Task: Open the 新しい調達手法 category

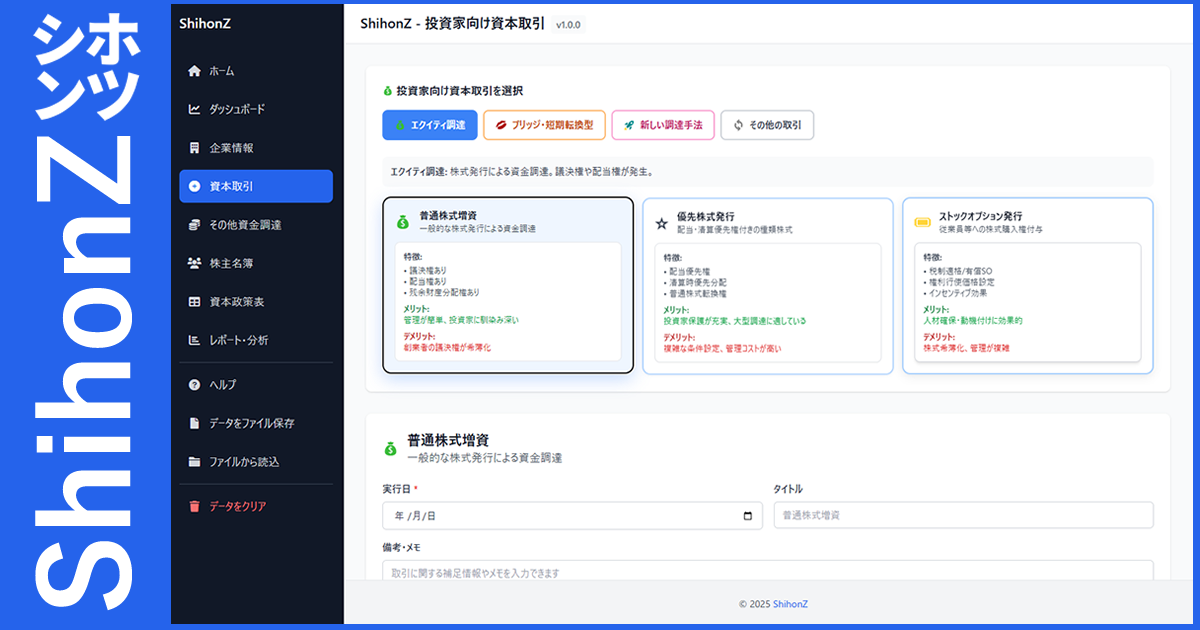Action: click(x=662, y=125)
